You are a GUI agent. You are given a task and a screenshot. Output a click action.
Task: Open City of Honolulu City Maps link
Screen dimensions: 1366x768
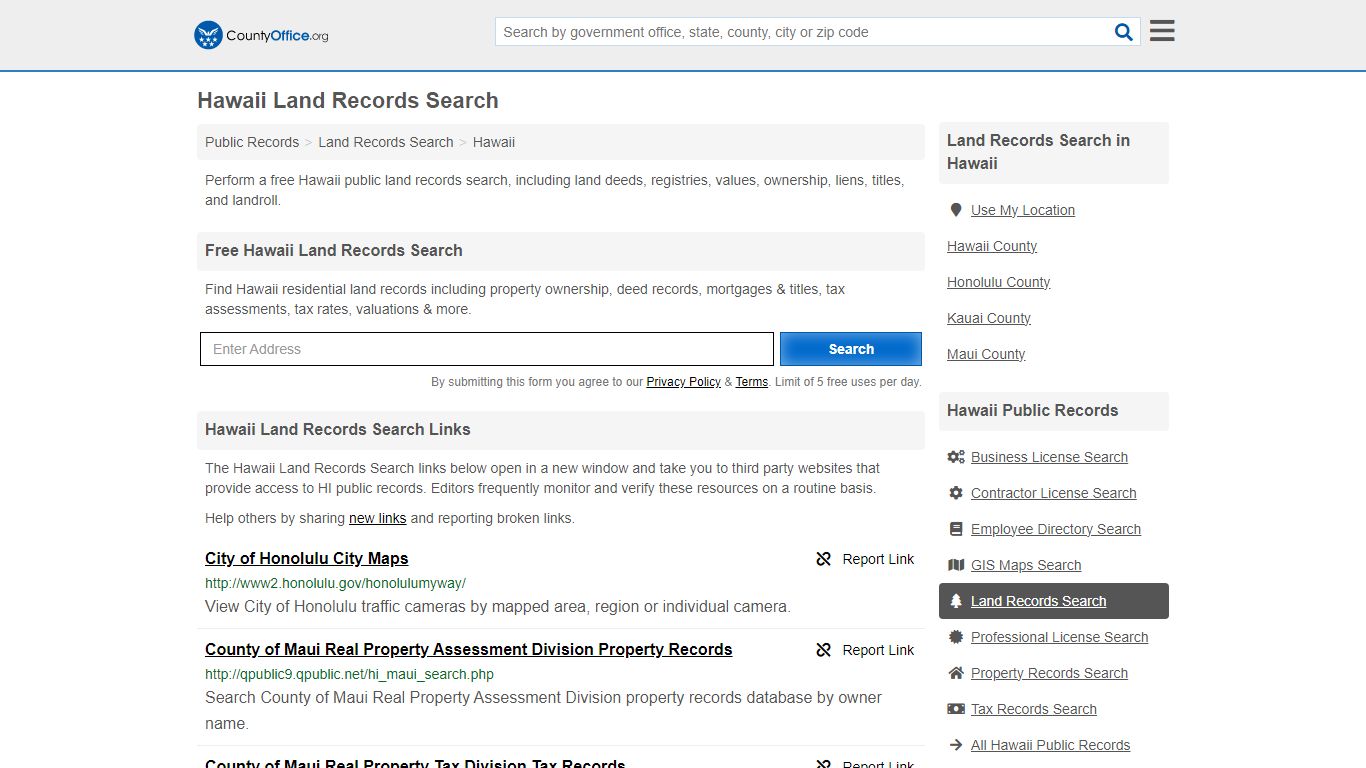[x=307, y=558]
